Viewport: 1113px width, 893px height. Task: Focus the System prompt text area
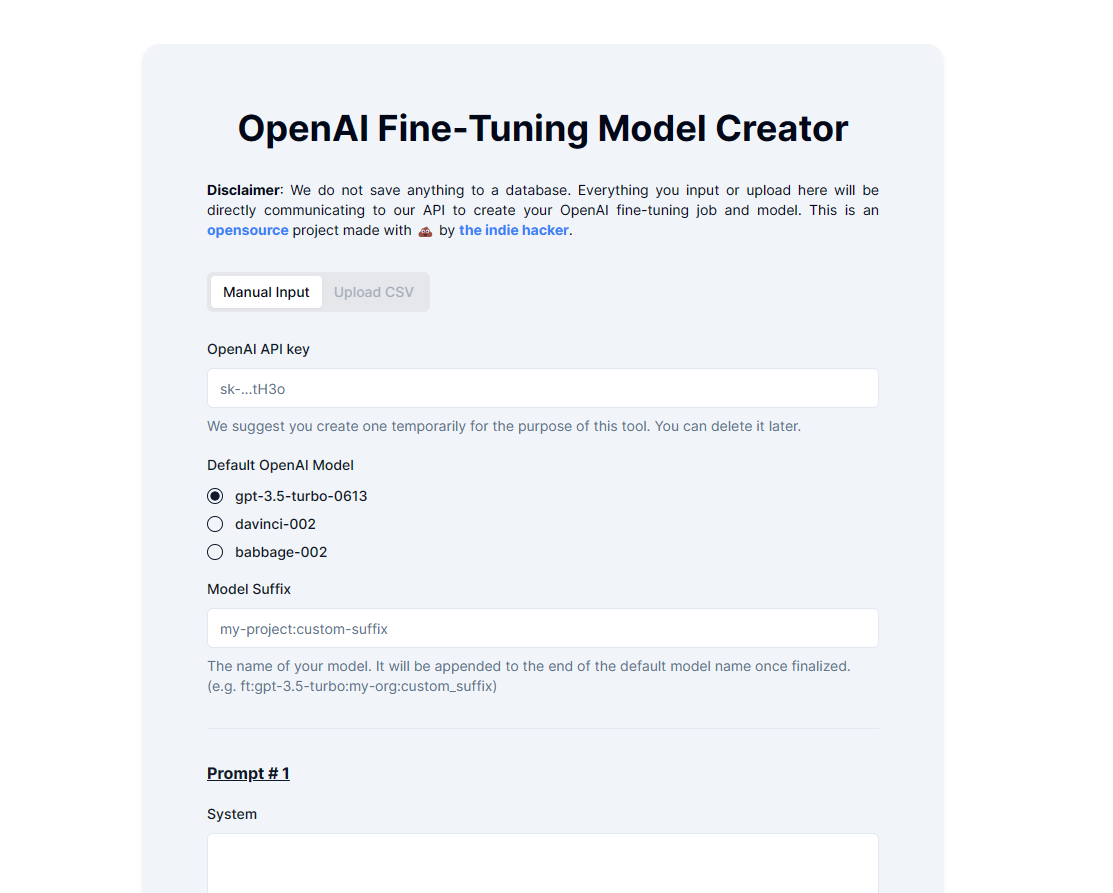542,863
